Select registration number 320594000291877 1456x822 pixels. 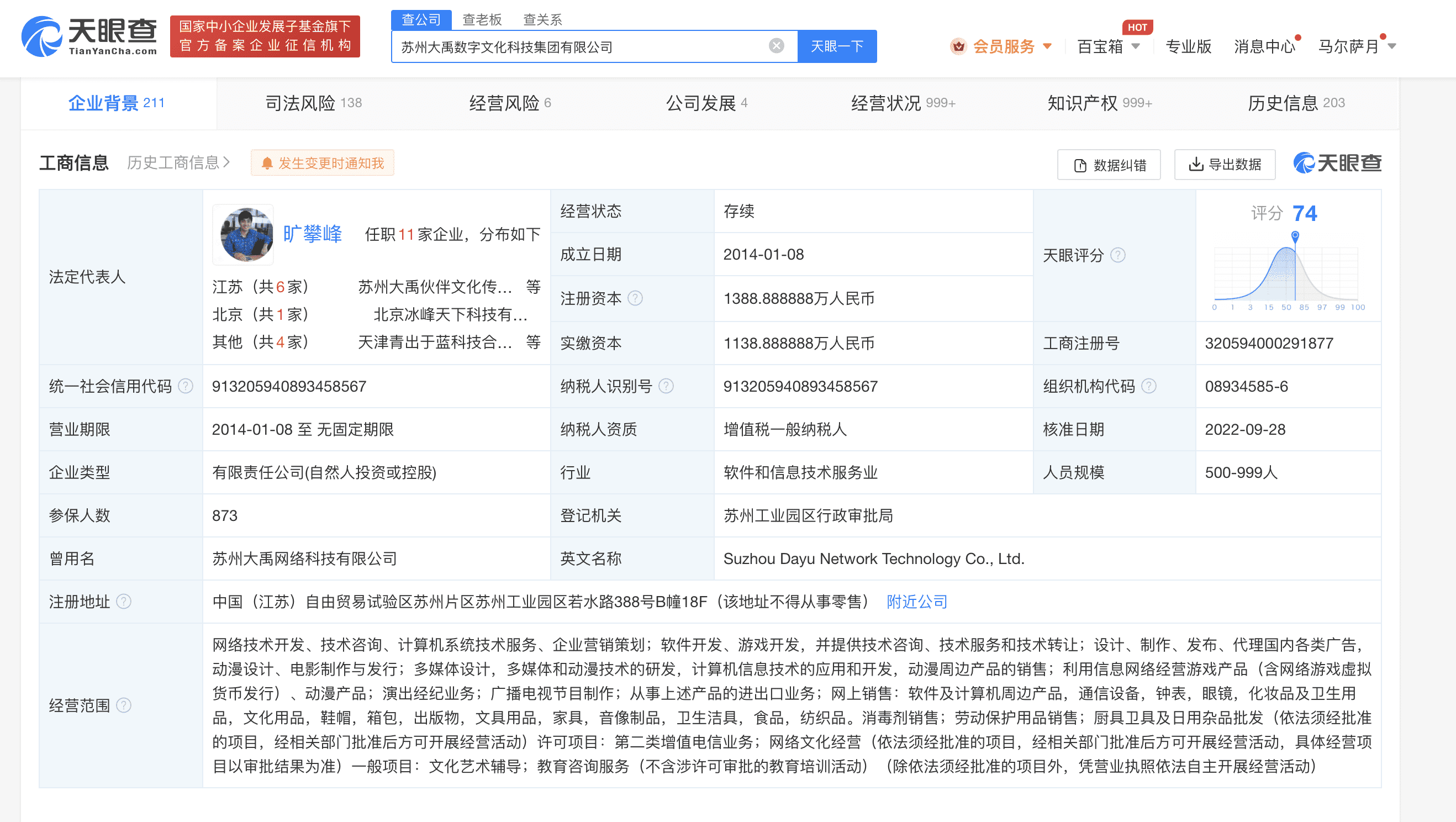(x=1269, y=343)
